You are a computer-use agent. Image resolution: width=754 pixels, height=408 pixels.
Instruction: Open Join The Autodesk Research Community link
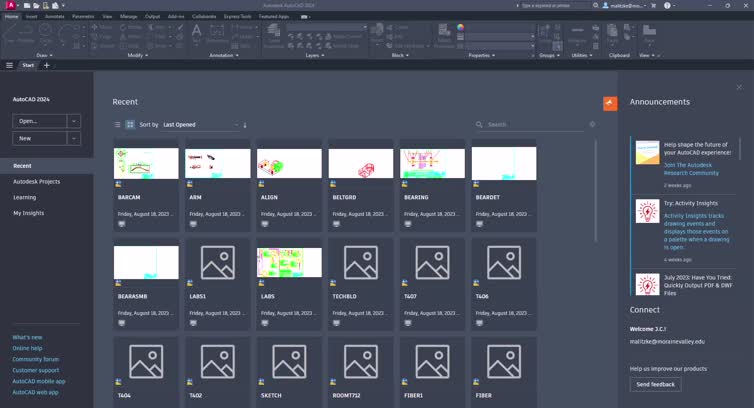691,169
